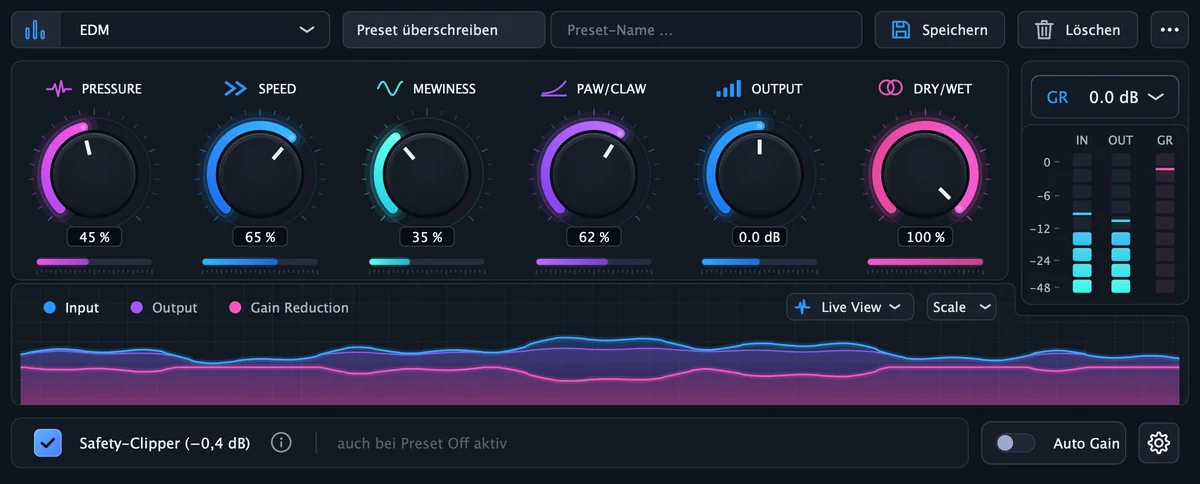Click the pink DRY/WET horizontal slider bar
The height and width of the screenshot is (484, 1200).
(x=926, y=262)
